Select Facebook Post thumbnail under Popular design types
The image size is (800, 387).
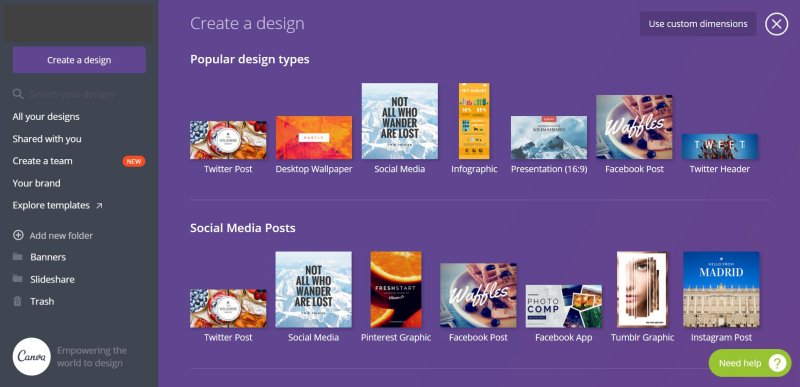[x=634, y=127]
